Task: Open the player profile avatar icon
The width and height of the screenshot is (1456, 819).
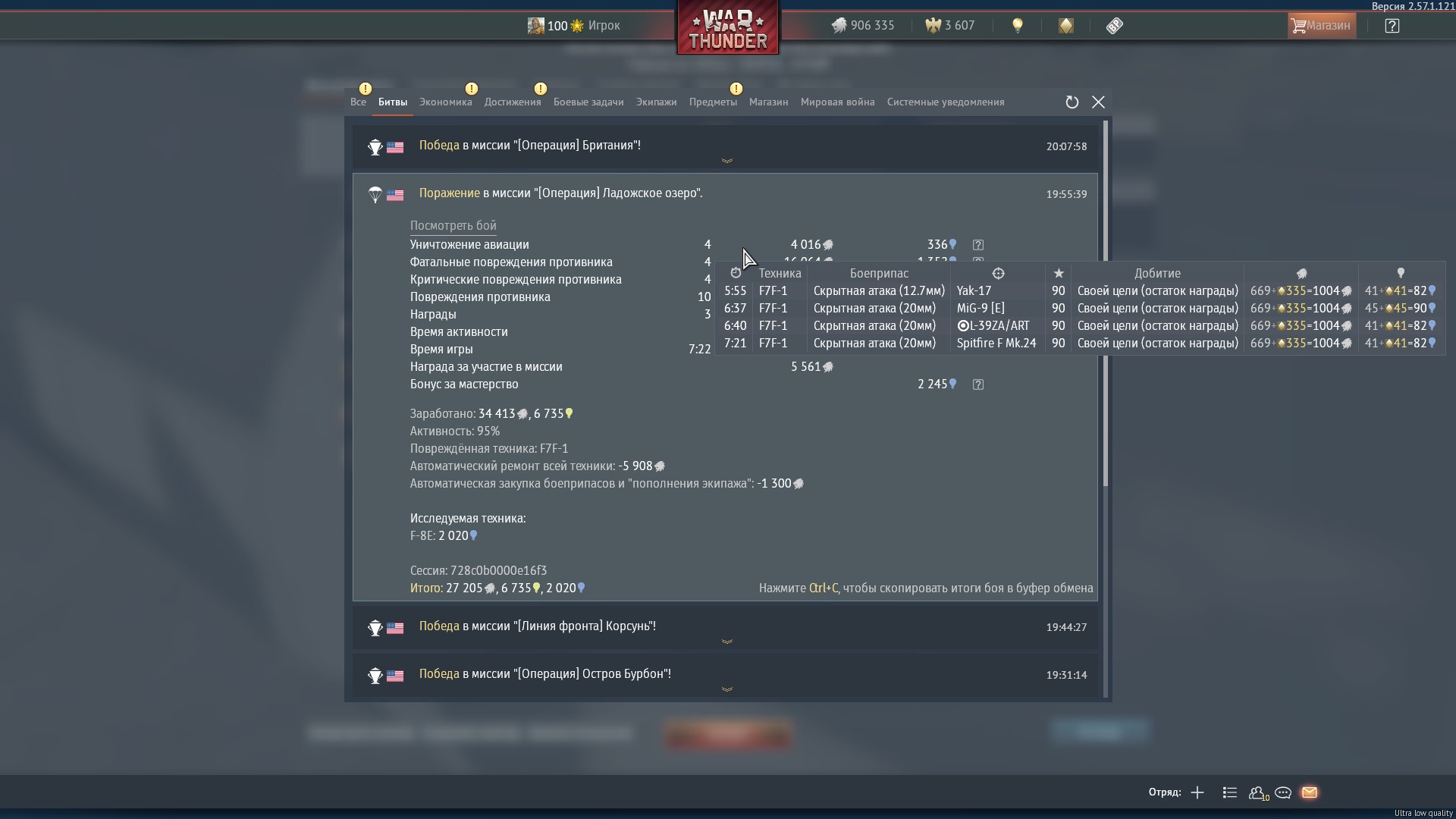Action: (535, 26)
